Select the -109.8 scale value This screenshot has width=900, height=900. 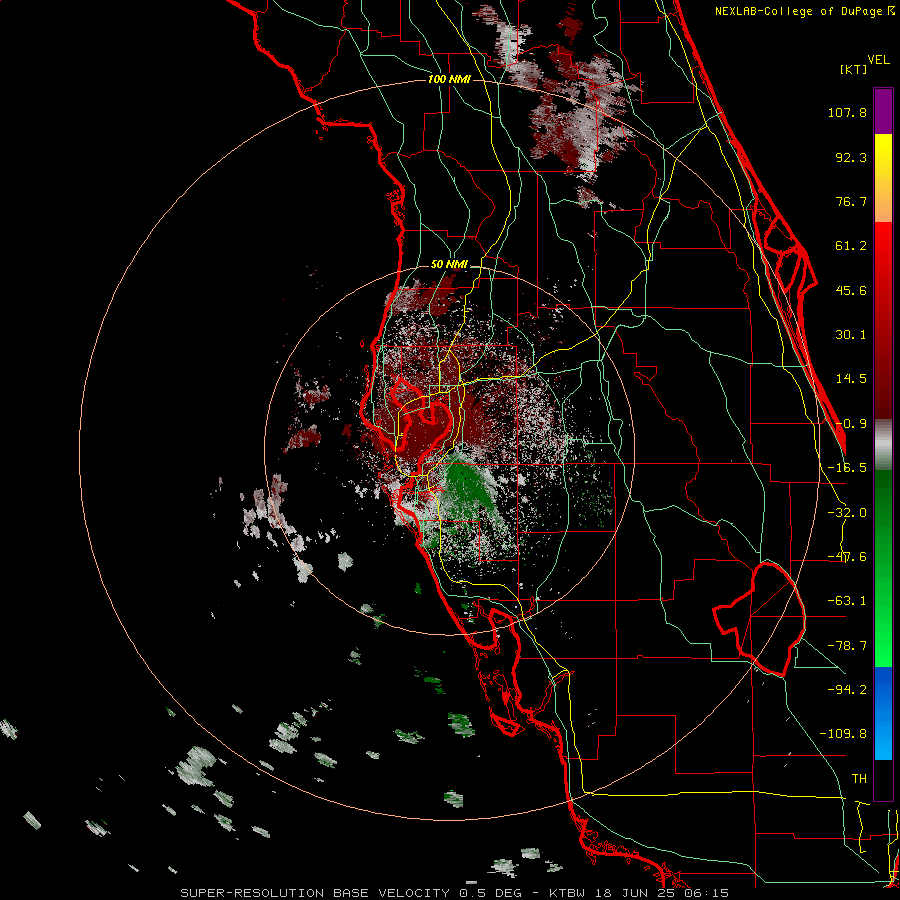[x=843, y=734]
